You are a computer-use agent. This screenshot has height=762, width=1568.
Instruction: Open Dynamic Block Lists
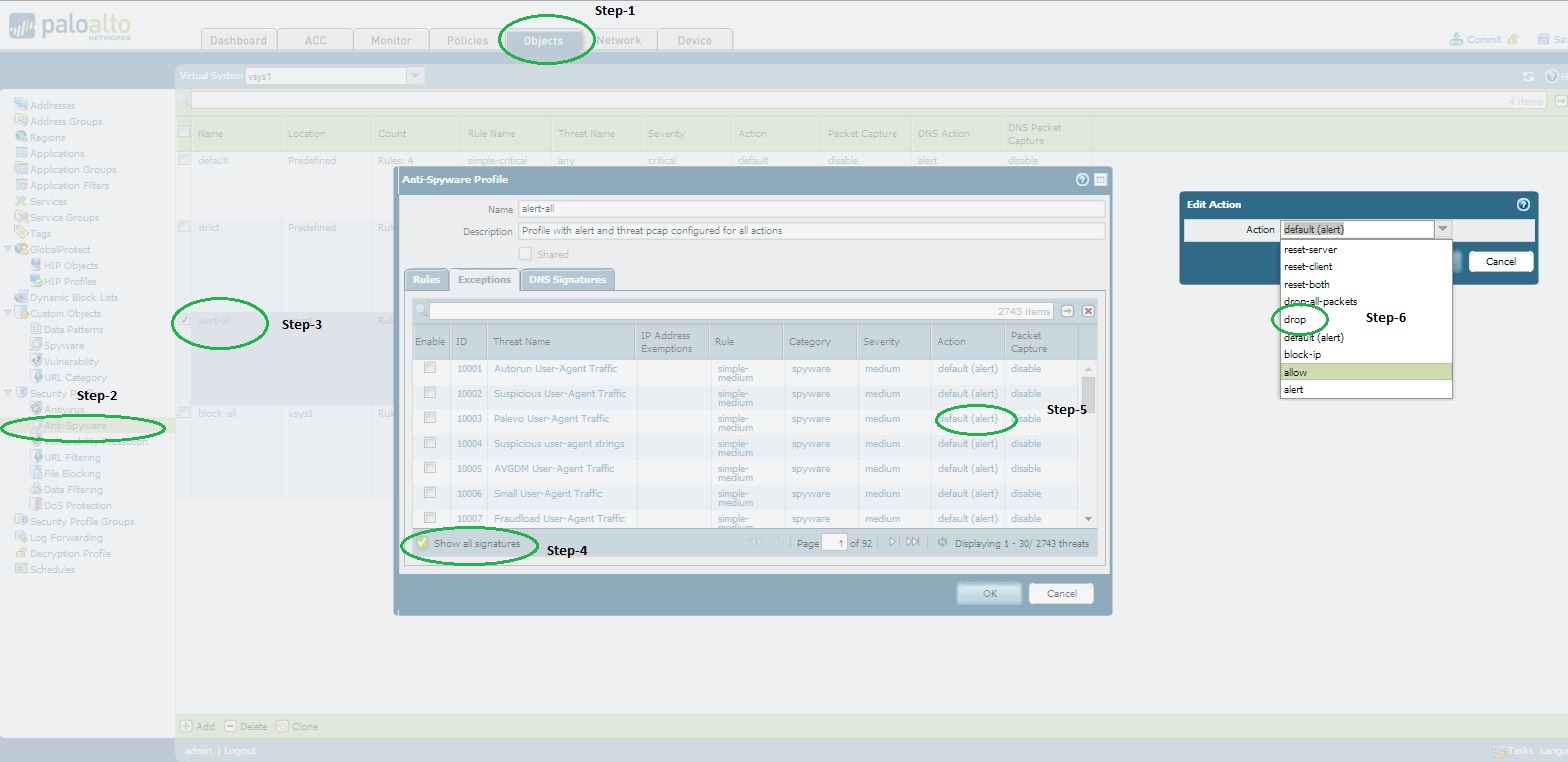click(x=74, y=297)
